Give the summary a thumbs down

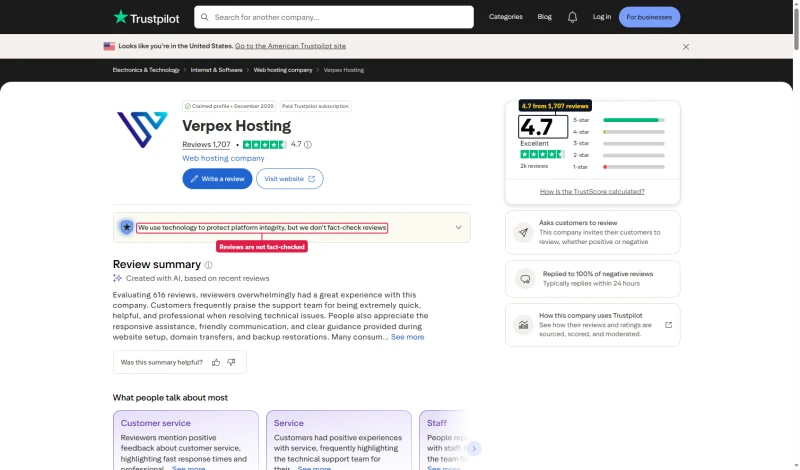231,362
